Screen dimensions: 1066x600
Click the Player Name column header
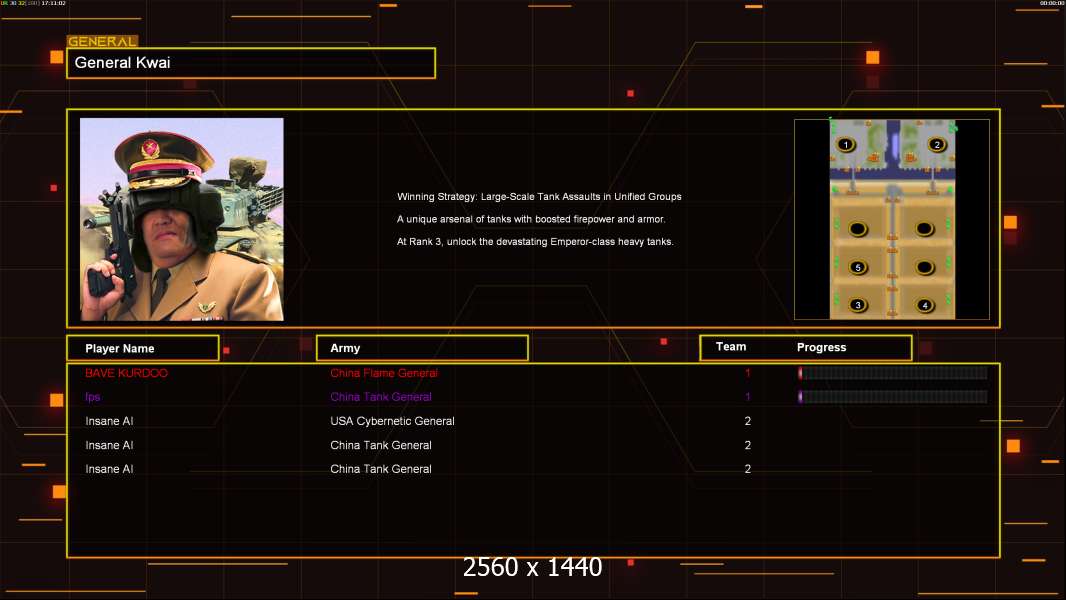[143, 348]
